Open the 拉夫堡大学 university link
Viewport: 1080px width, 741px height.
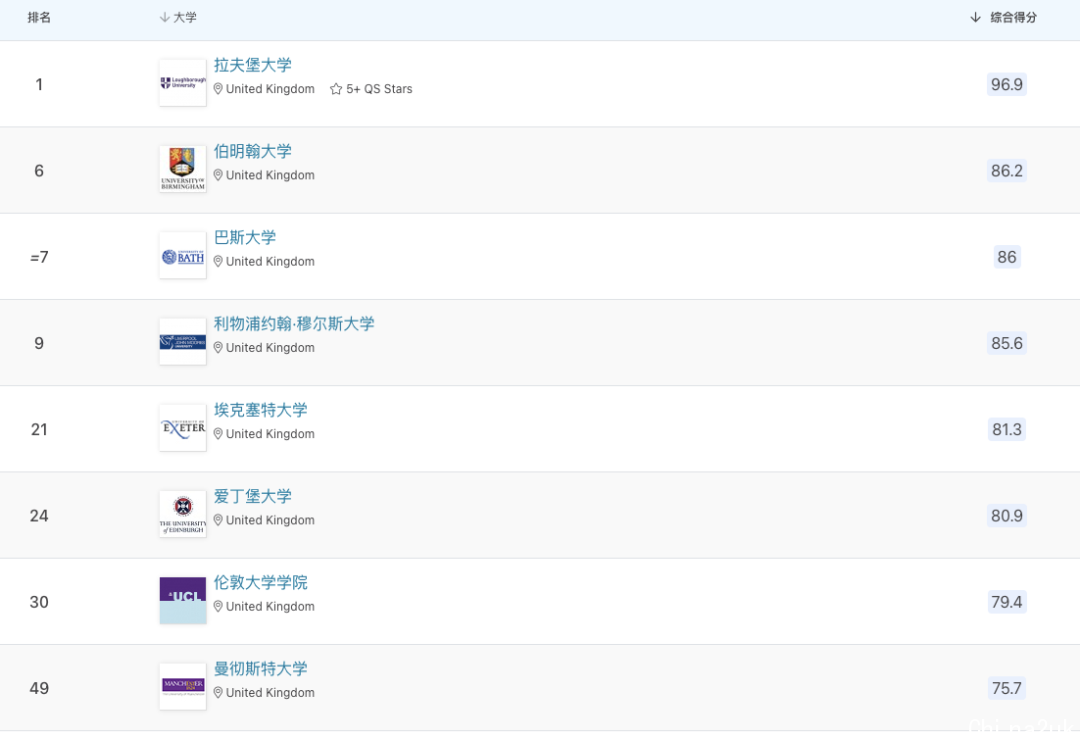coord(253,65)
